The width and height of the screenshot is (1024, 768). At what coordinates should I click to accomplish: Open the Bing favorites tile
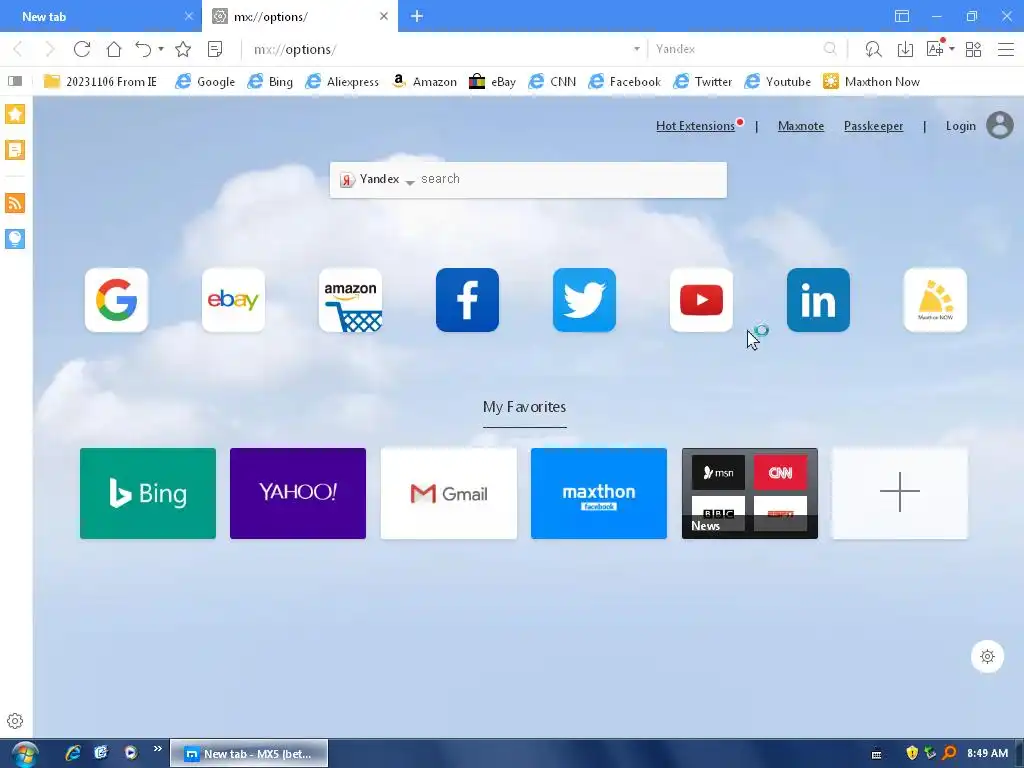[x=148, y=494]
